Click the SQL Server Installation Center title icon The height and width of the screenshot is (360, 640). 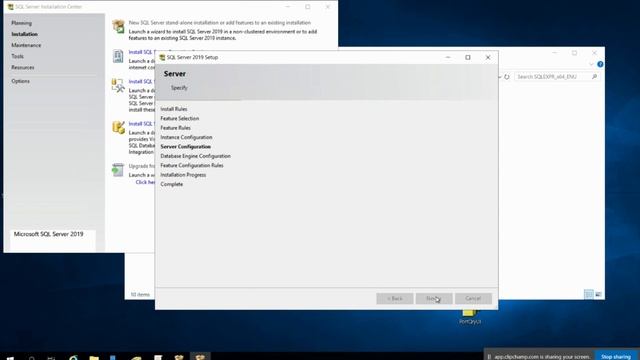(x=11, y=7)
